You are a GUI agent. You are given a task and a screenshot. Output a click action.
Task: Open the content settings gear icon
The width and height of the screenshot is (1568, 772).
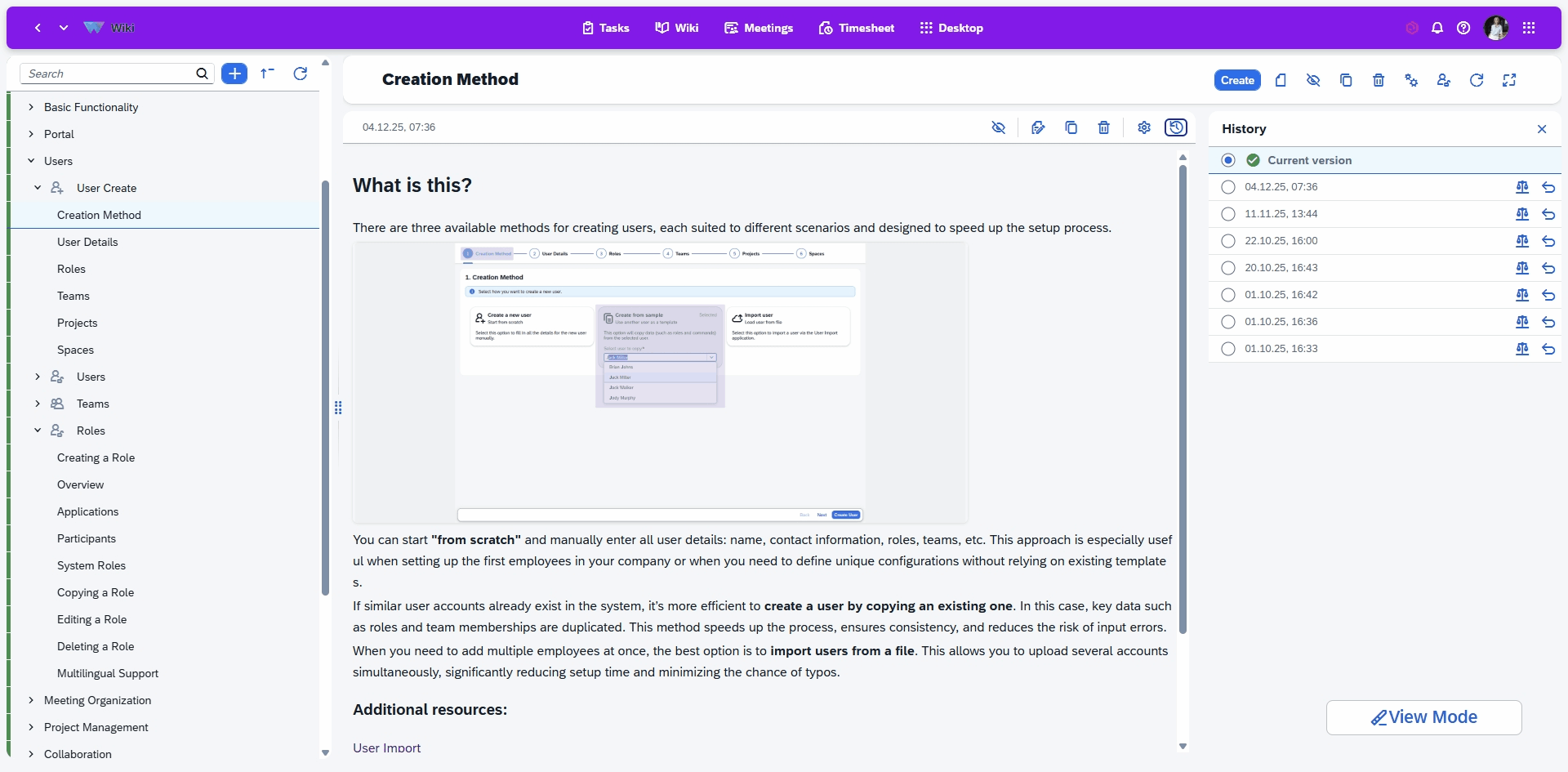pos(1144,127)
